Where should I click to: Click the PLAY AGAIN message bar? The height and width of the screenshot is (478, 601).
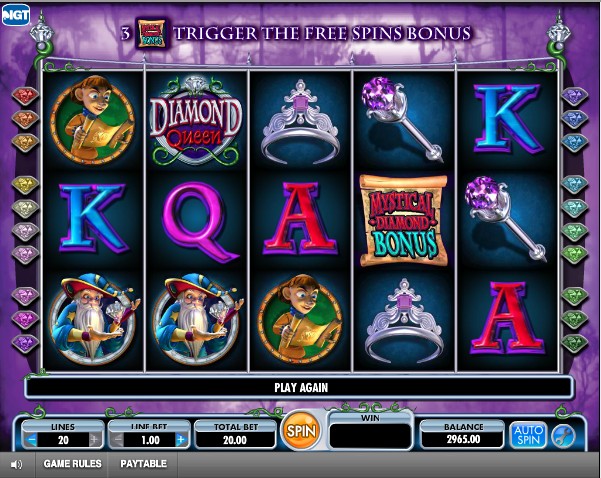pyautogui.click(x=300, y=388)
